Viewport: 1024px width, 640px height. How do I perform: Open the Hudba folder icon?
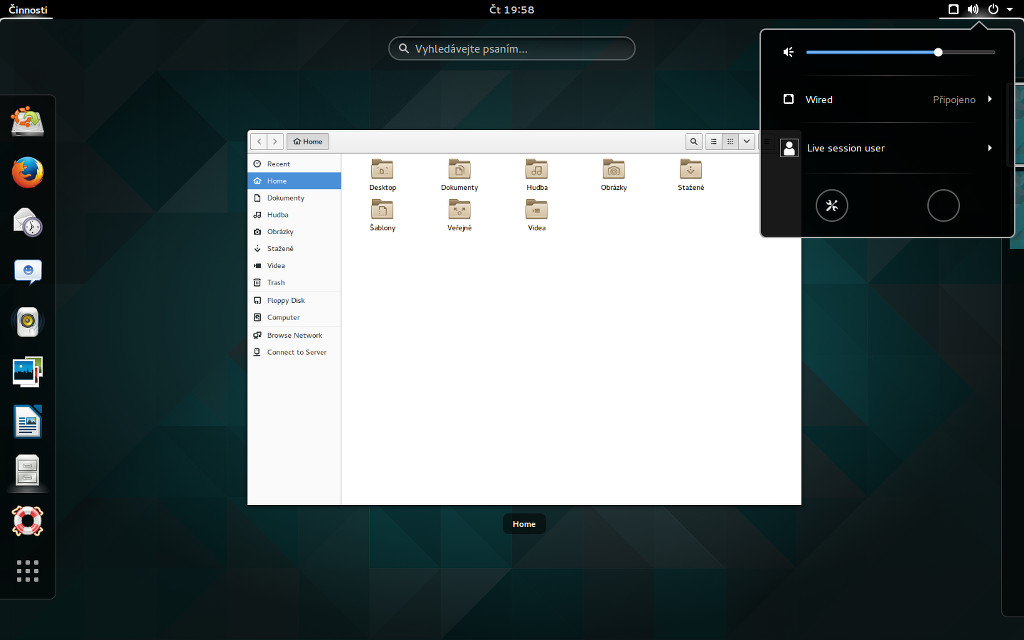coord(536,174)
